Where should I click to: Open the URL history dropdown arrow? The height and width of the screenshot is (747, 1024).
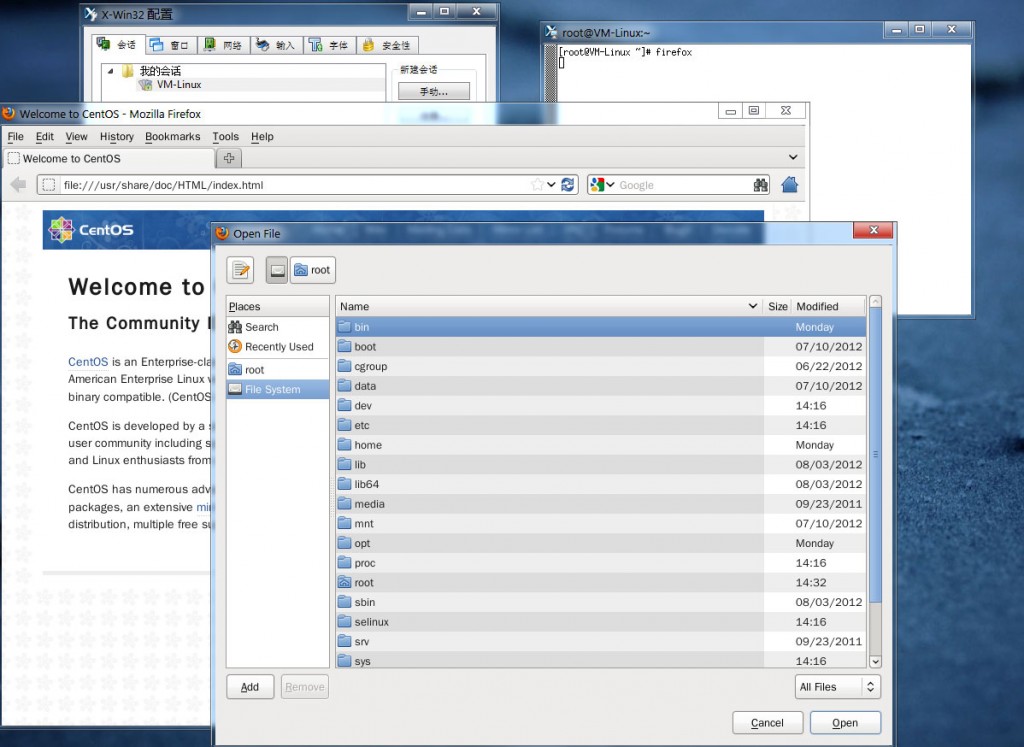pyautogui.click(x=551, y=185)
